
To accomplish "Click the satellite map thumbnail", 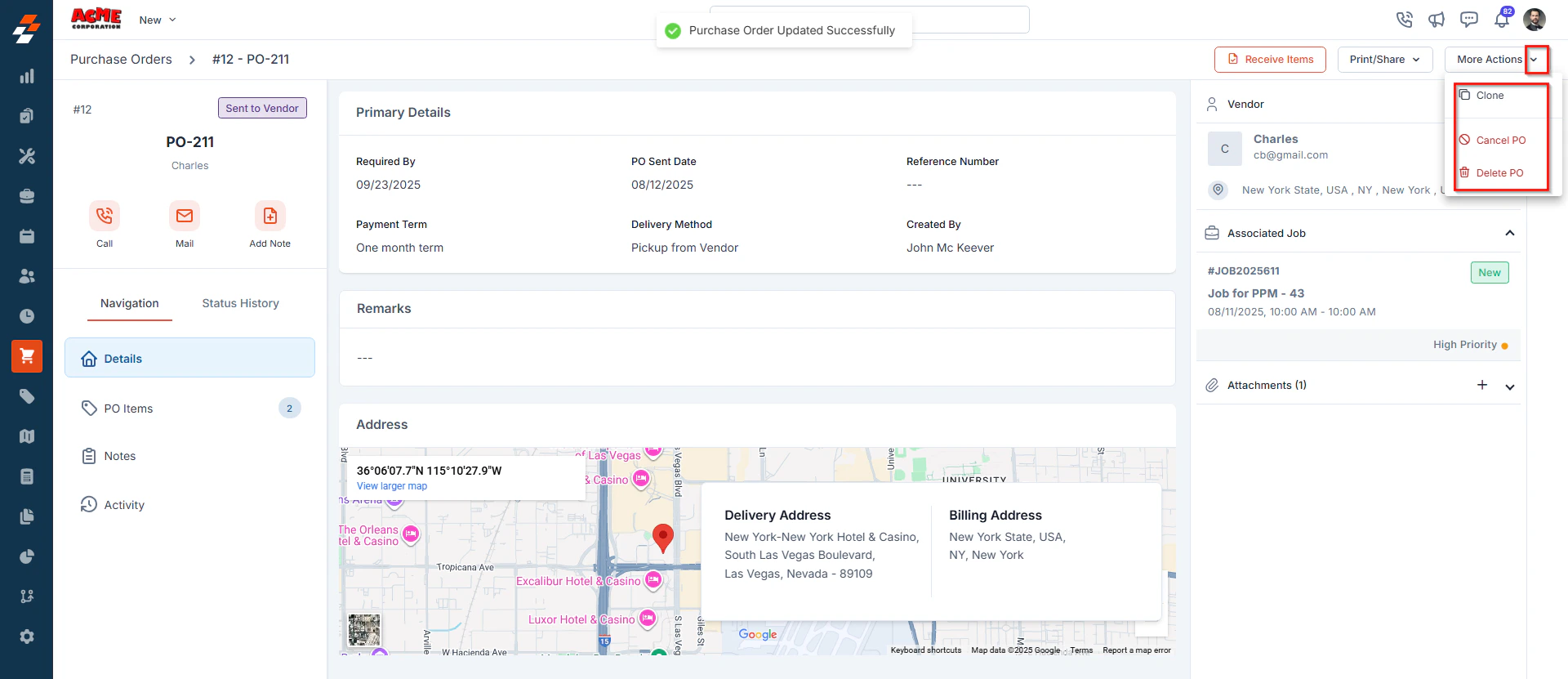I will click(x=364, y=630).
